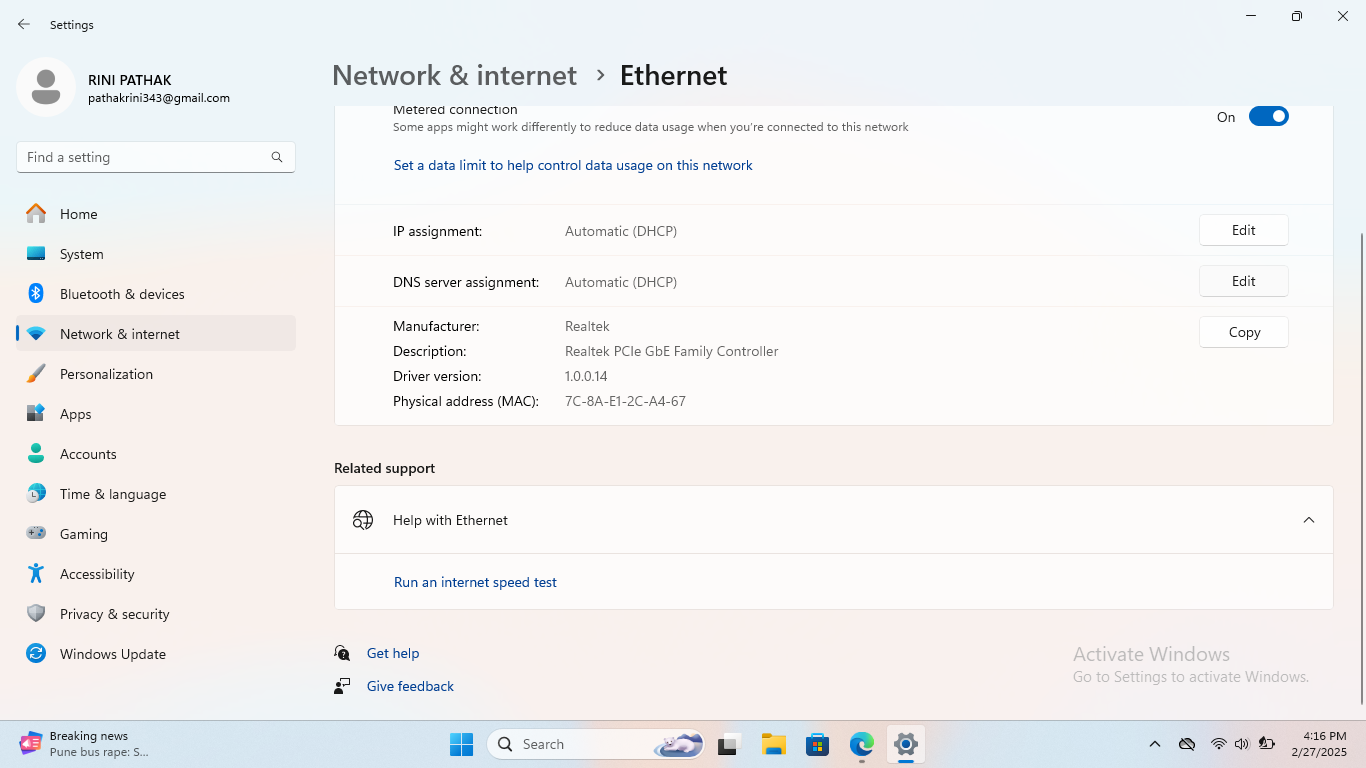Turn off the Metered connection toggle
Screen dimensions: 1366x768
coord(1268,117)
